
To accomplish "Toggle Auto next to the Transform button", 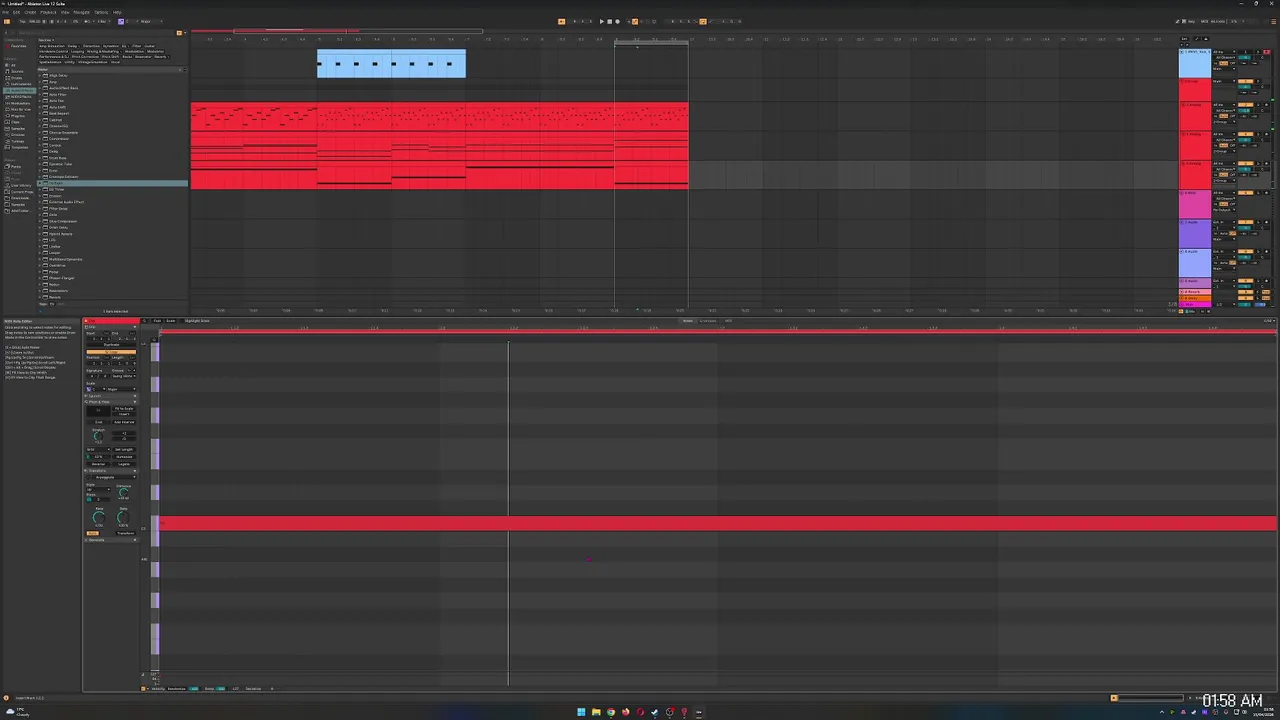I will coord(93,533).
